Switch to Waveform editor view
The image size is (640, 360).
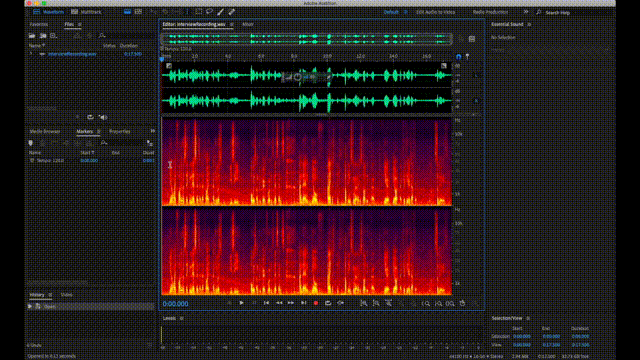(49, 12)
